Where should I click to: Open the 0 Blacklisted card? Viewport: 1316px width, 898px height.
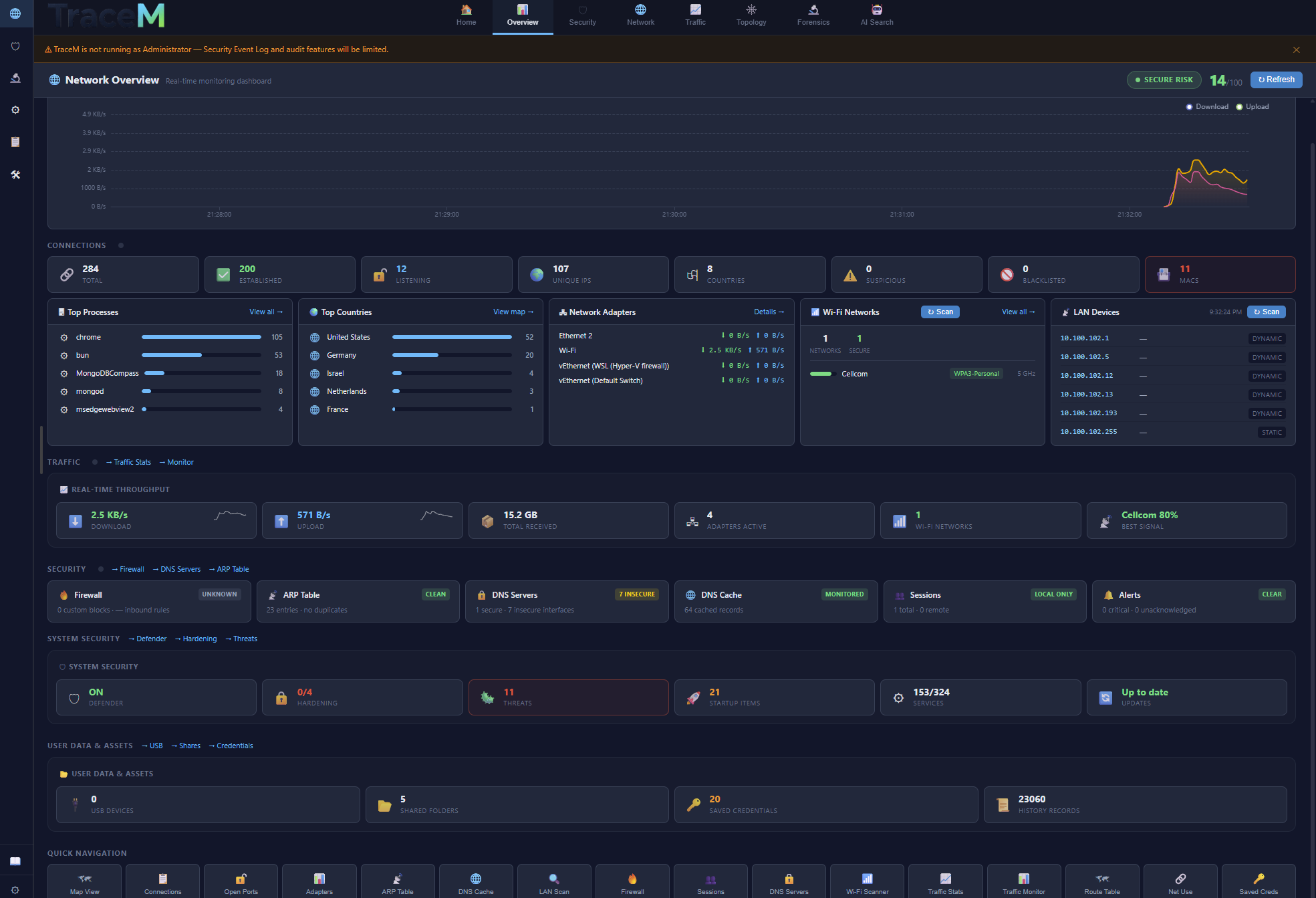pyautogui.click(x=1063, y=274)
